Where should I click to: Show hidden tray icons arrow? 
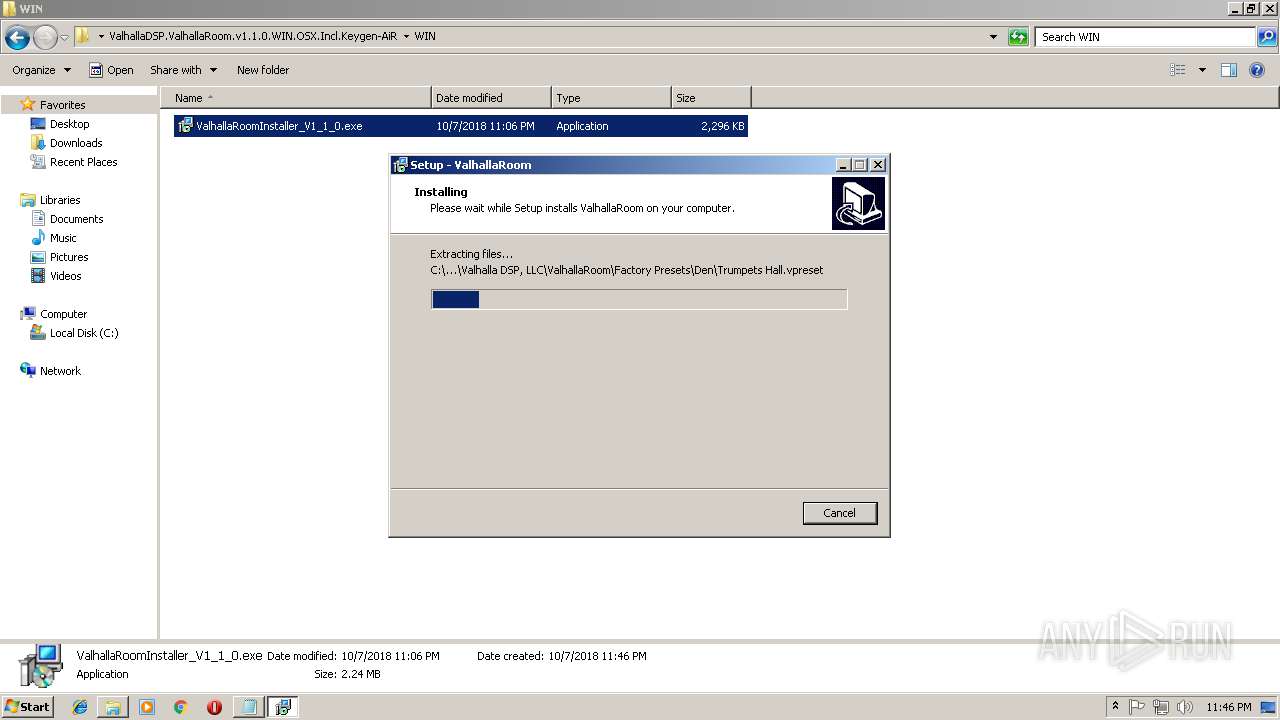tap(1115, 706)
